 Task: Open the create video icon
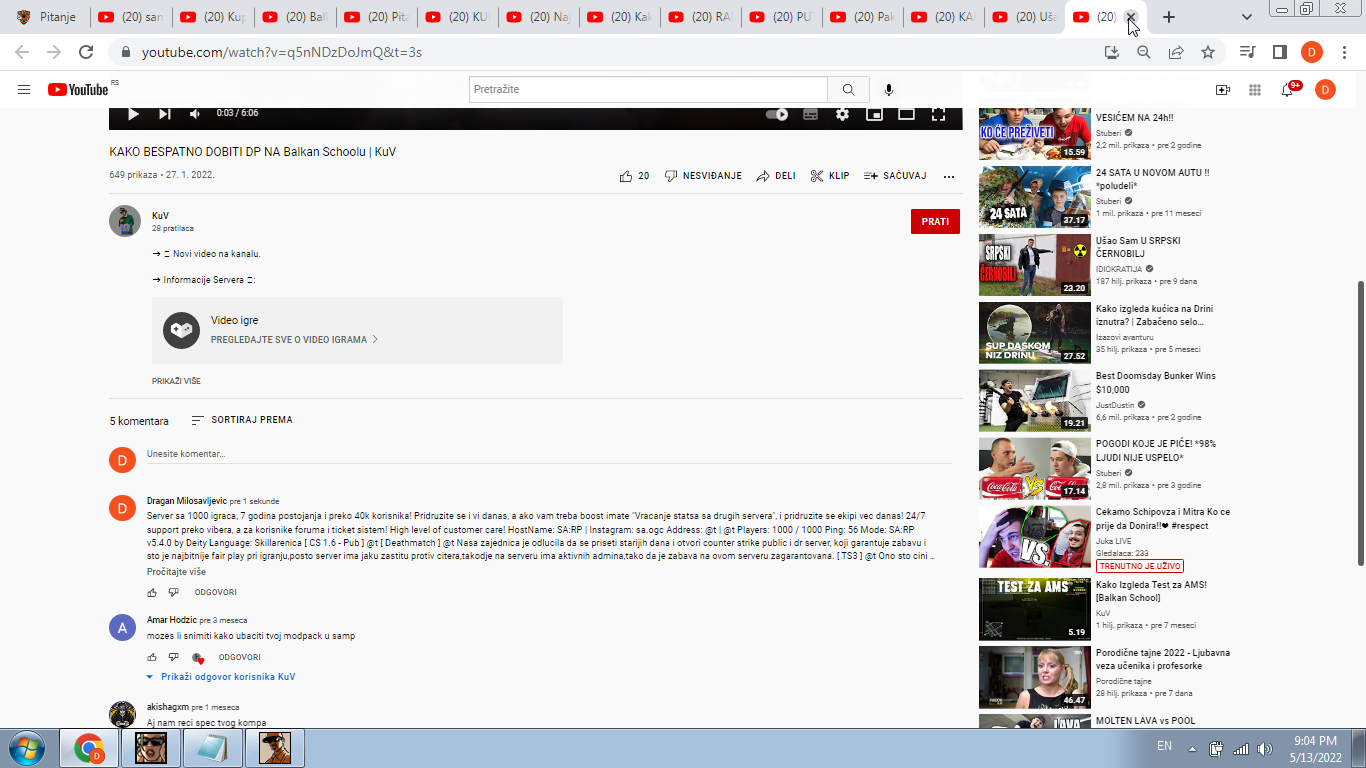[1222, 90]
